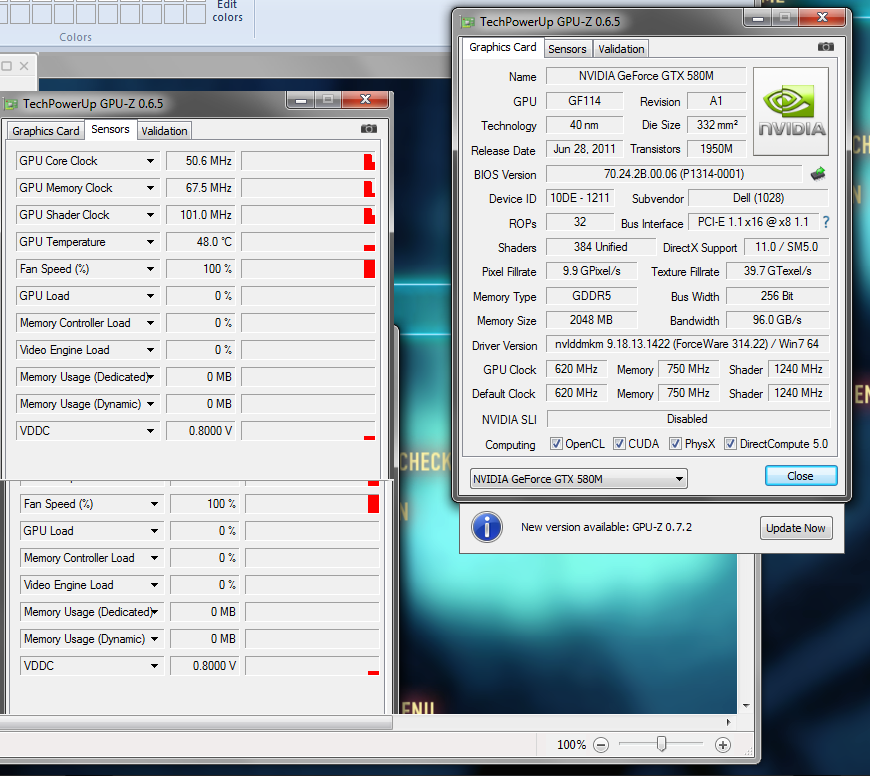Viewport: 870px width, 776px height.
Task: Click the BIOS save chip icon
Action: [x=818, y=174]
